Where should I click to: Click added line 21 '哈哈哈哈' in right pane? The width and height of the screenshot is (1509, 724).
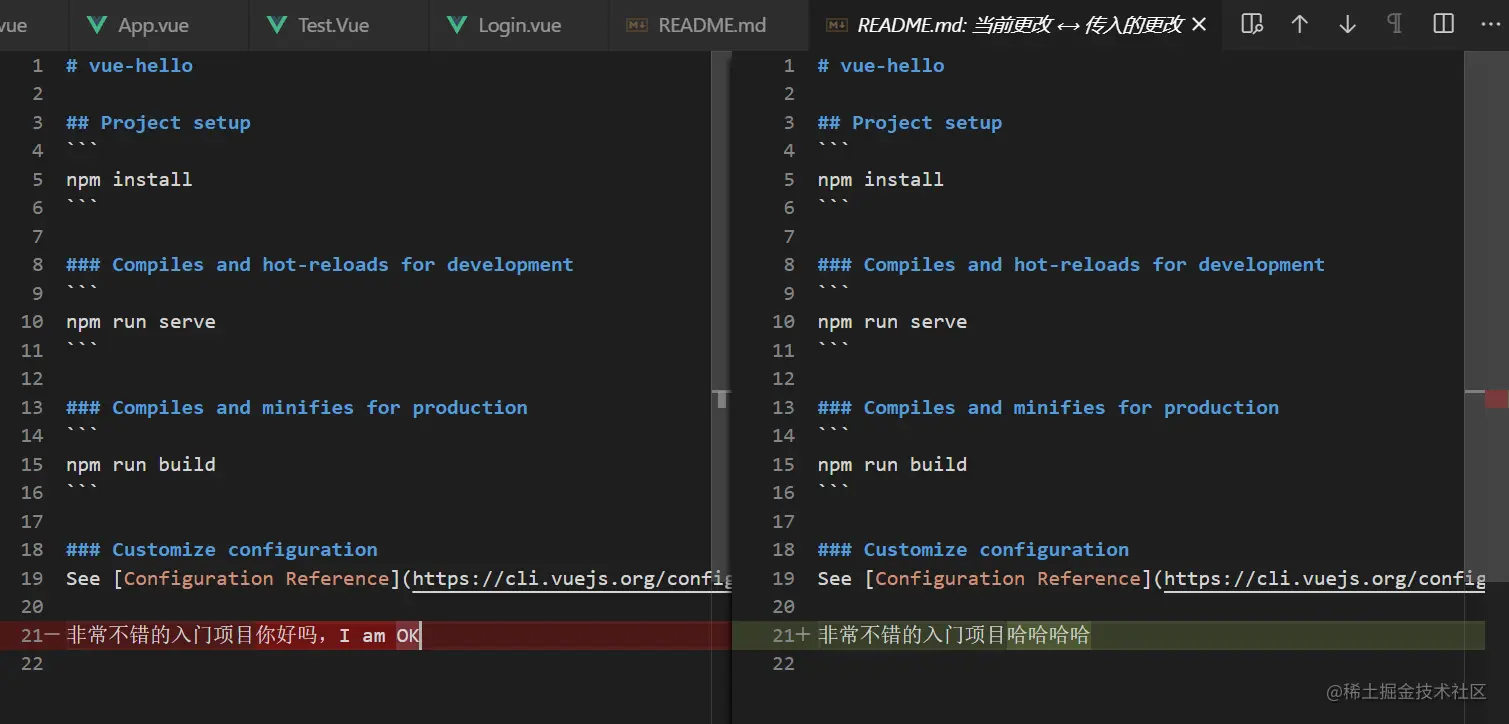coord(1048,636)
